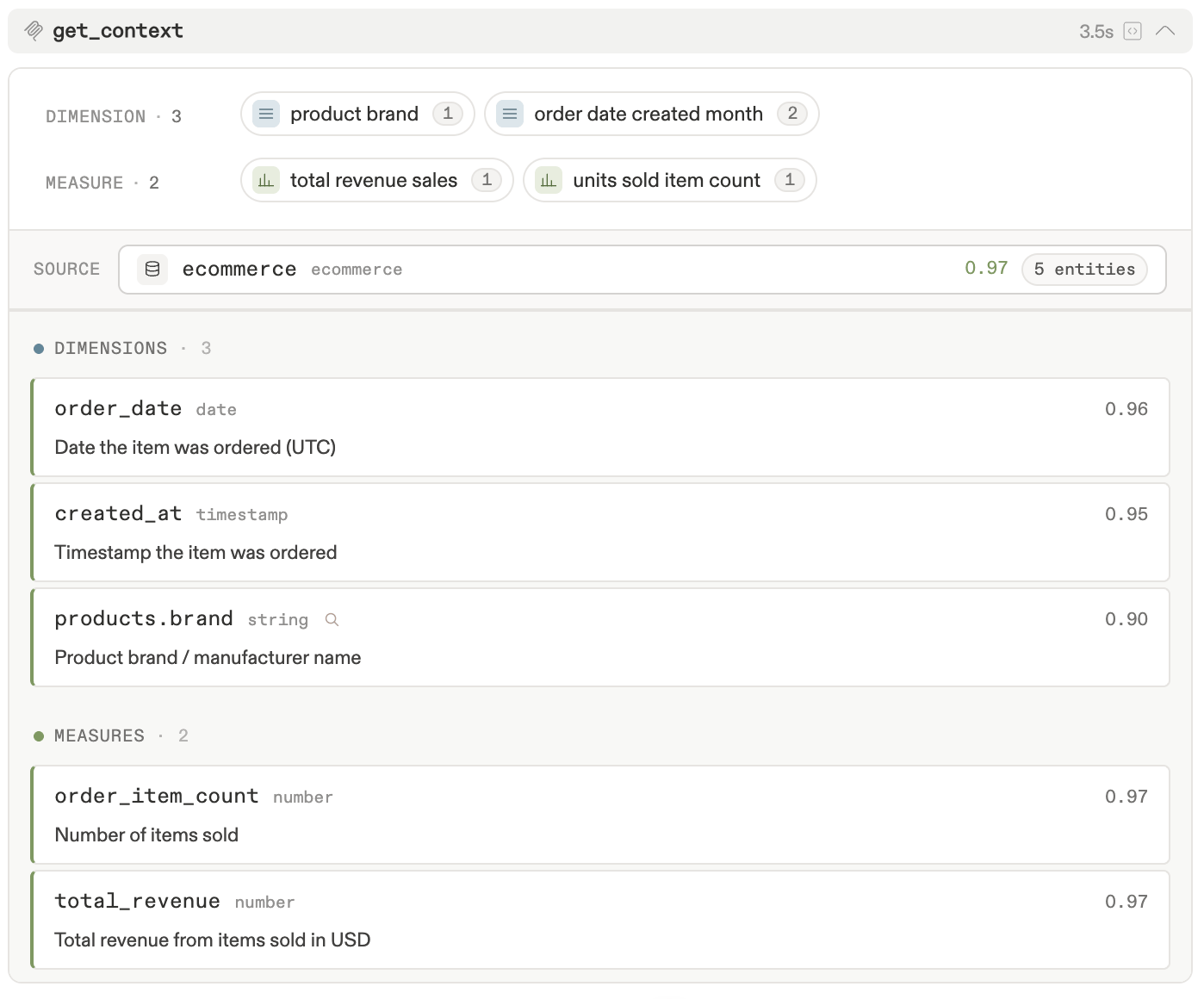Screen dimensions: 1204x999
Task: Click 'Timestamp the item was ordered' description
Action: [x=195, y=553]
